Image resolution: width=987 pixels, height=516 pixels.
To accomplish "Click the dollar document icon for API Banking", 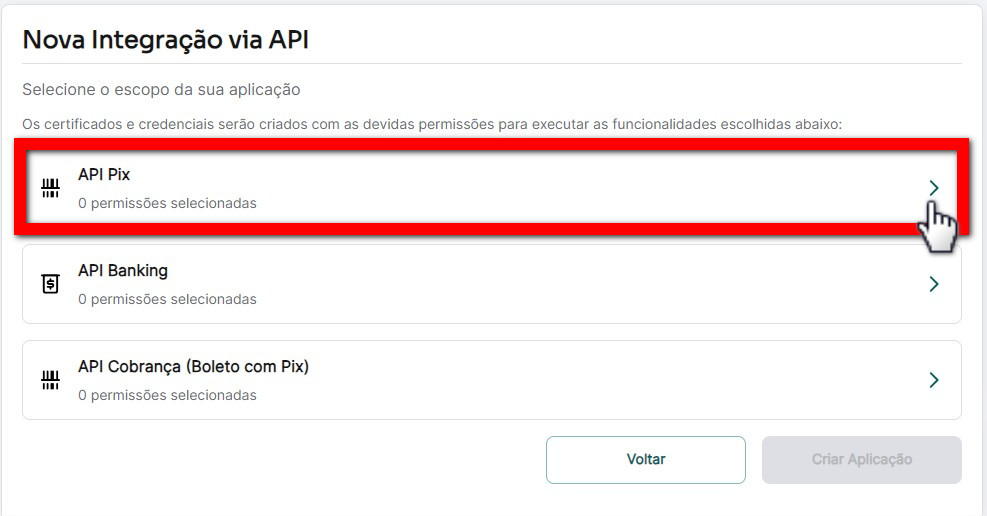I will coord(49,284).
